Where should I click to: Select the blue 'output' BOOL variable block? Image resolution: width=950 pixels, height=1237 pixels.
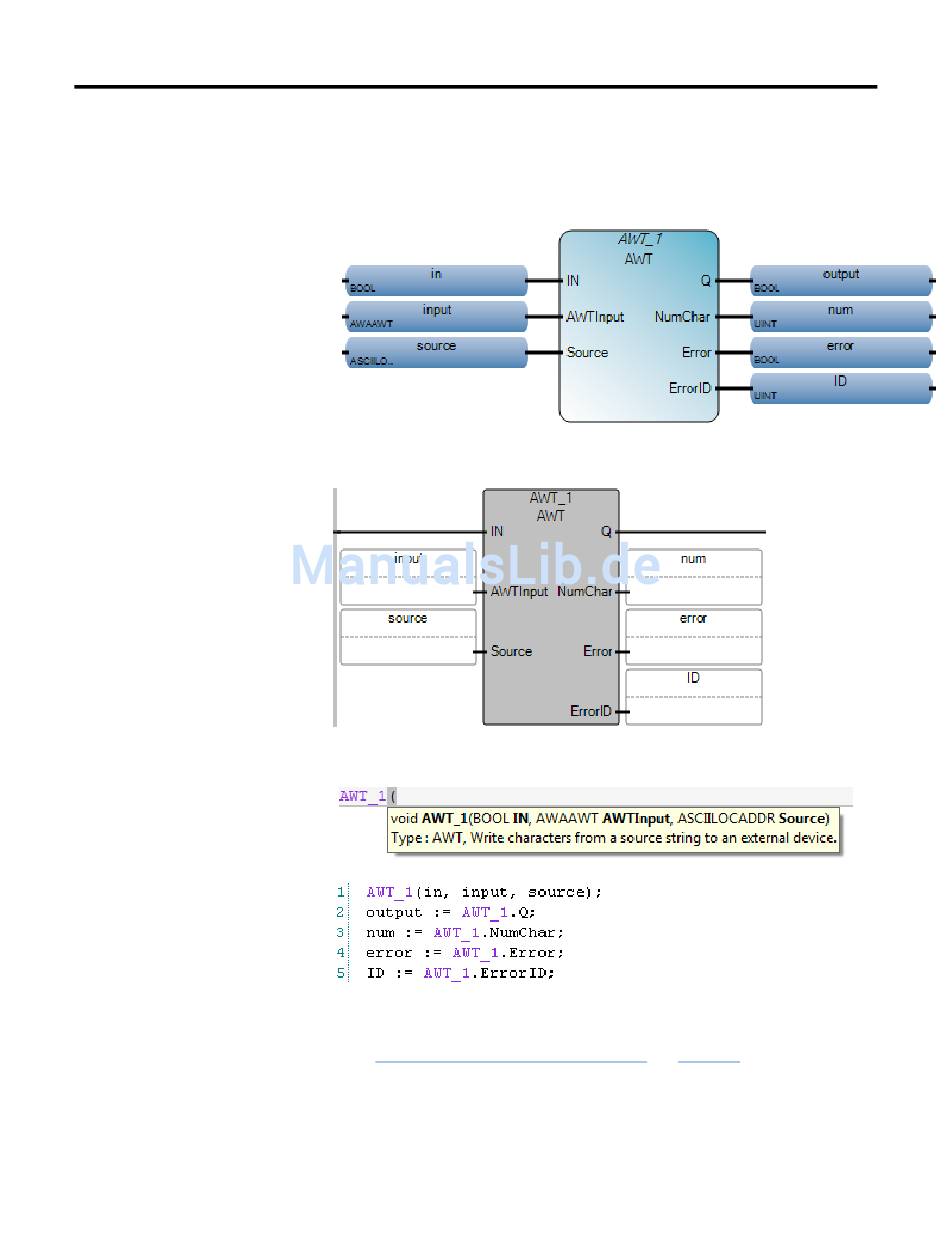(841, 281)
